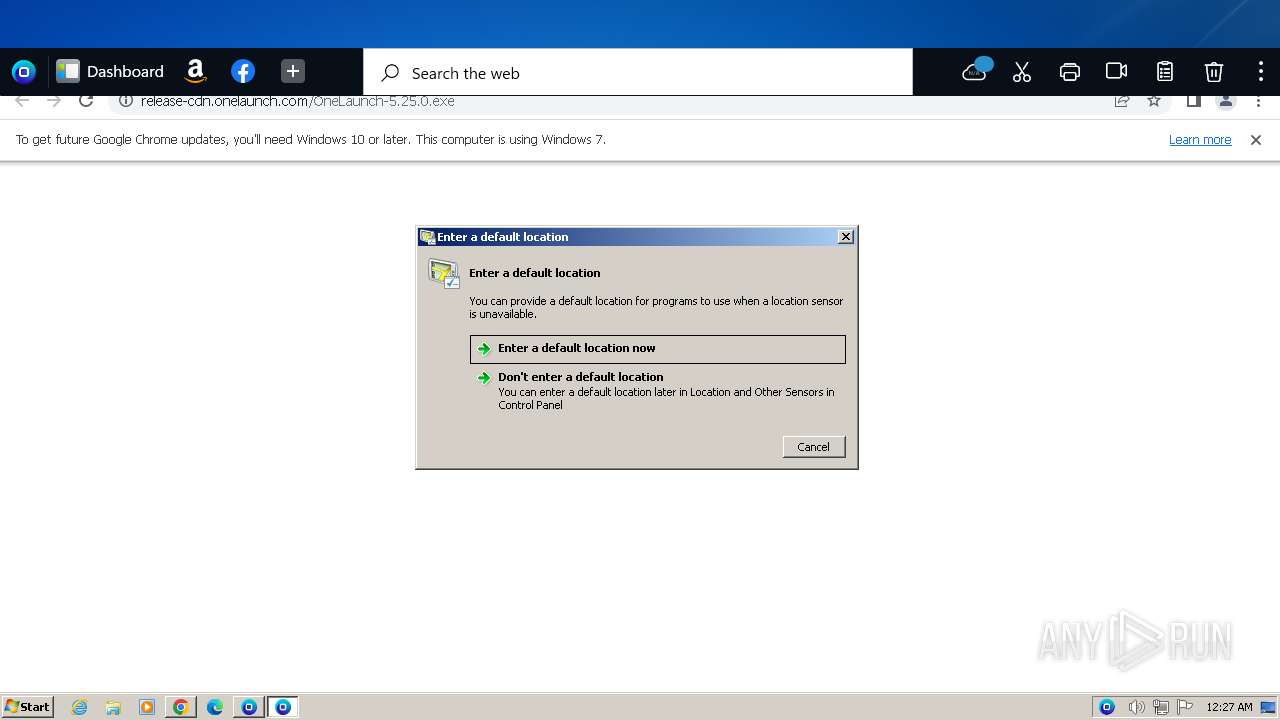Go forward in Chrome

[54, 101]
